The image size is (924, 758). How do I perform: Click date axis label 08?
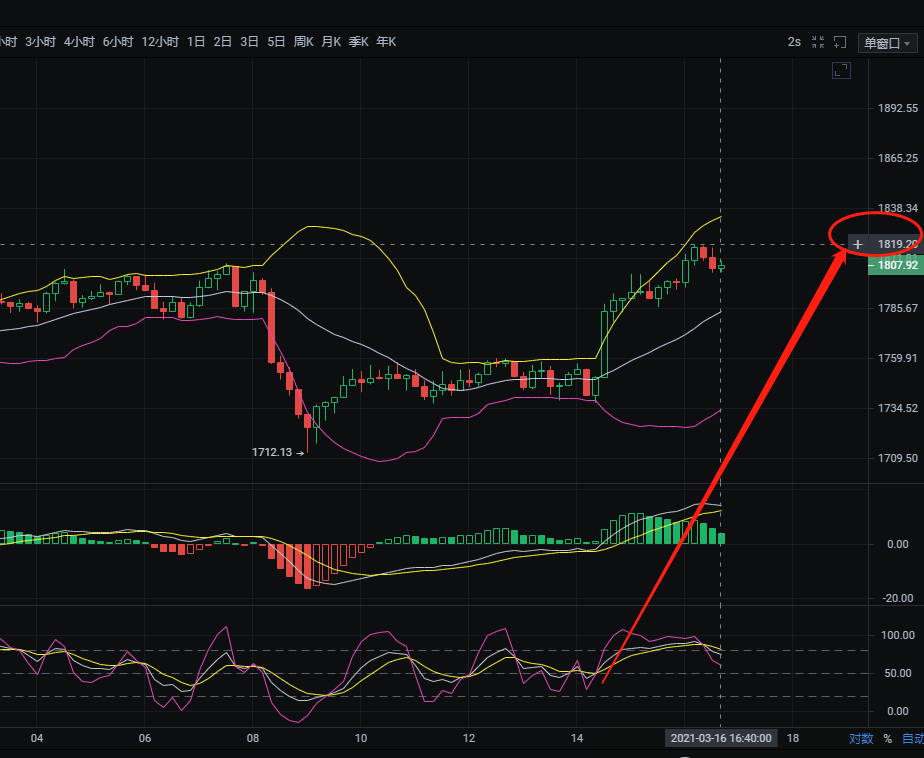[253, 738]
